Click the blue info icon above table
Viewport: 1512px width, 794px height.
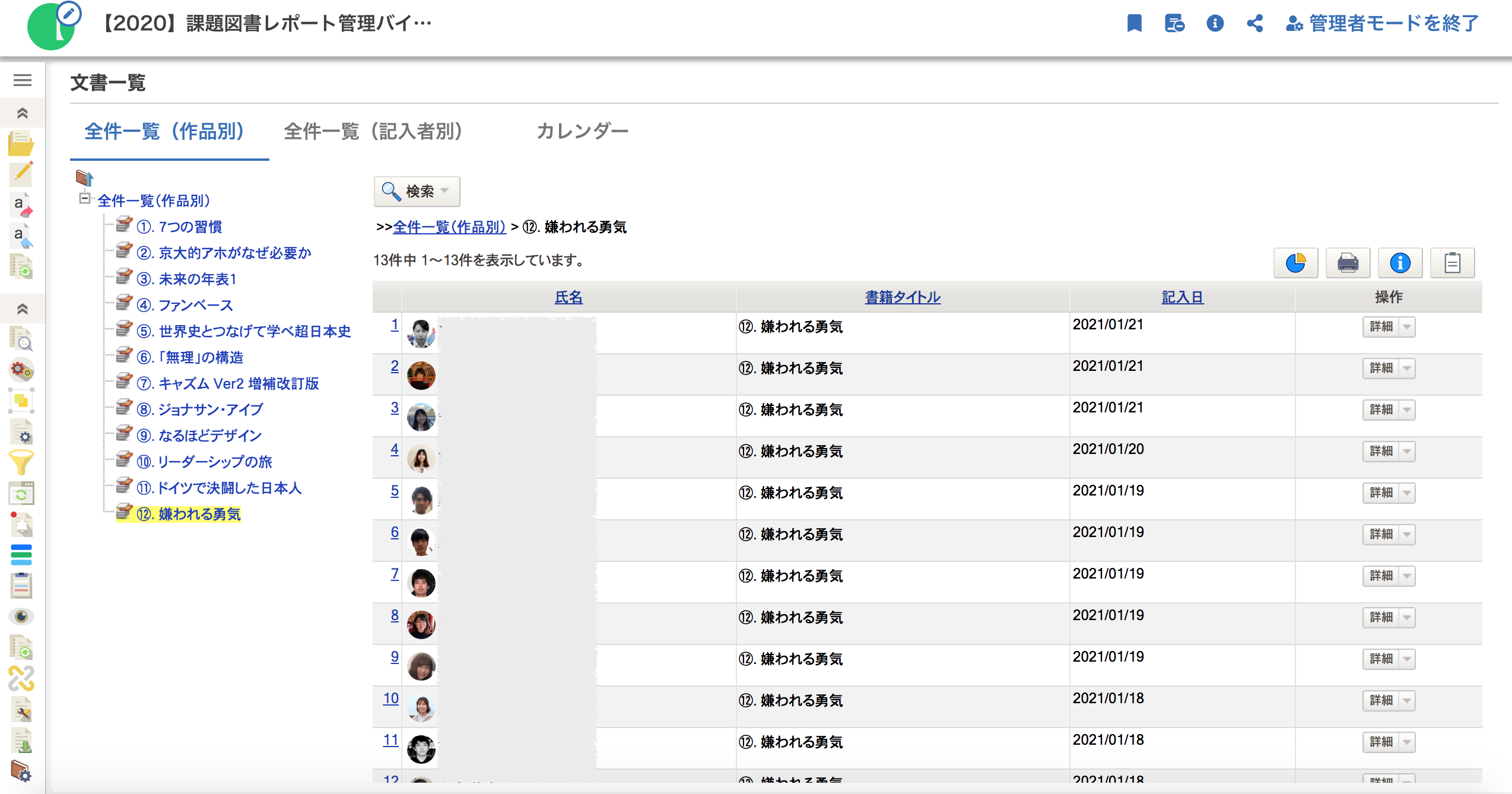pyautogui.click(x=1400, y=263)
